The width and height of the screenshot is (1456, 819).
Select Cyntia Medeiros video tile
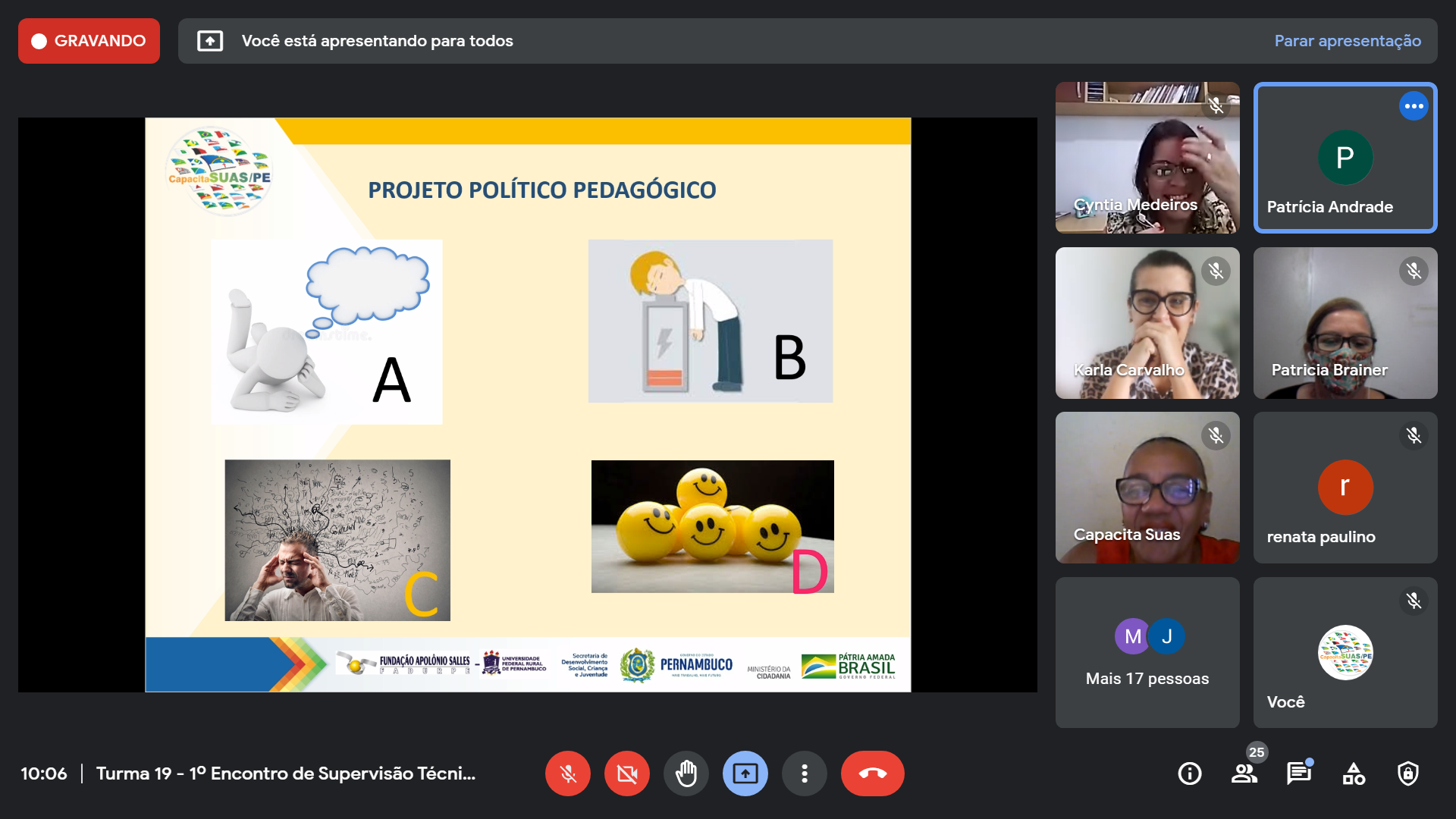tap(1147, 158)
